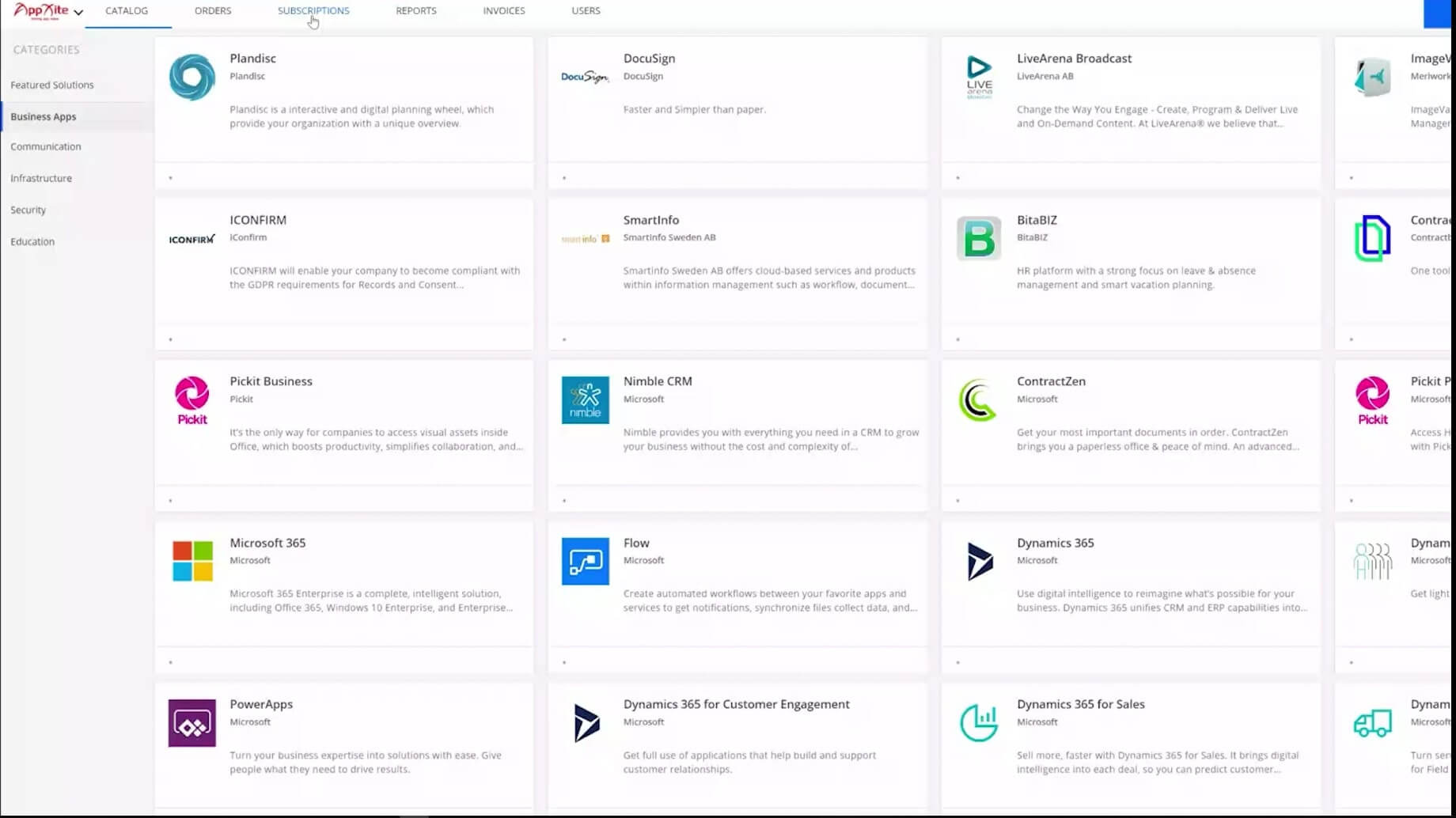Open the Catalog tab
Viewport: 1456px width, 818px height.
tap(127, 11)
